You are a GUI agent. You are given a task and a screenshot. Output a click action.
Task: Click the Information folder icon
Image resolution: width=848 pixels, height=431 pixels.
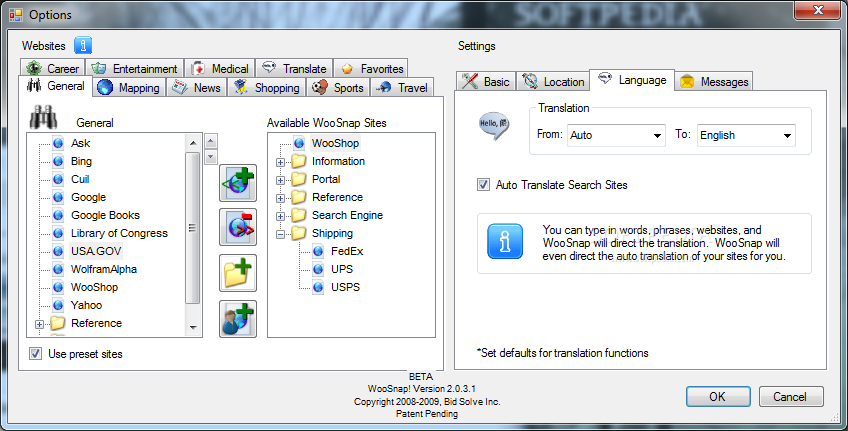click(299, 161)
